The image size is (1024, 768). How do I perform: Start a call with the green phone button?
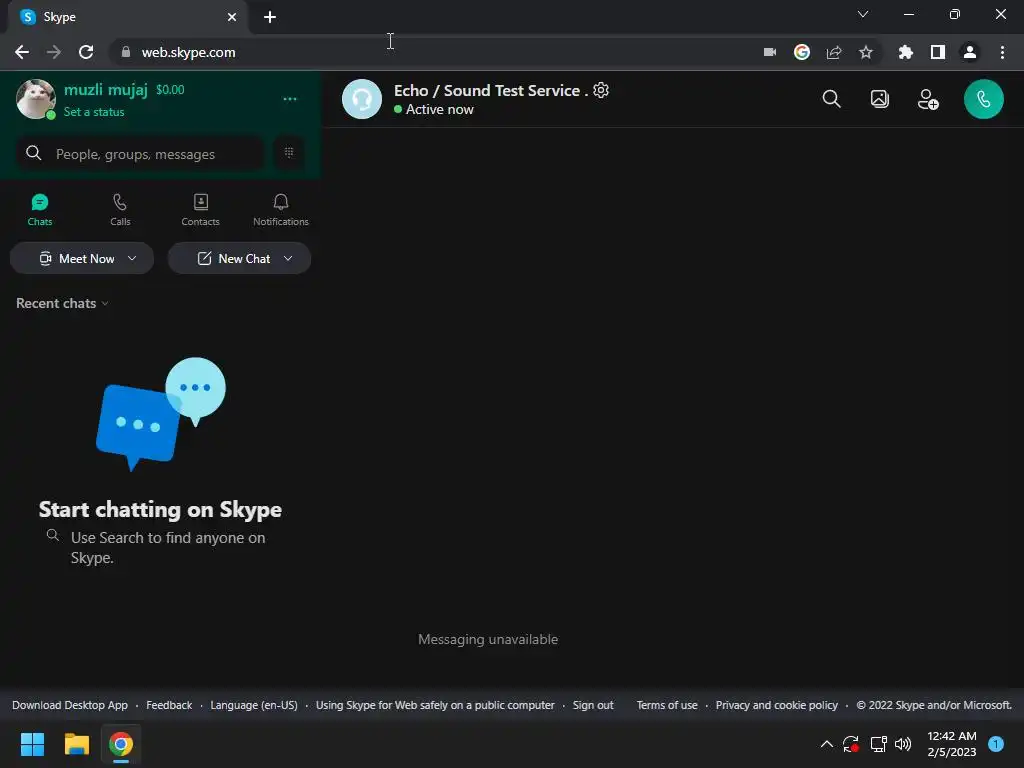pyautogui.click(x=984, y=99)
